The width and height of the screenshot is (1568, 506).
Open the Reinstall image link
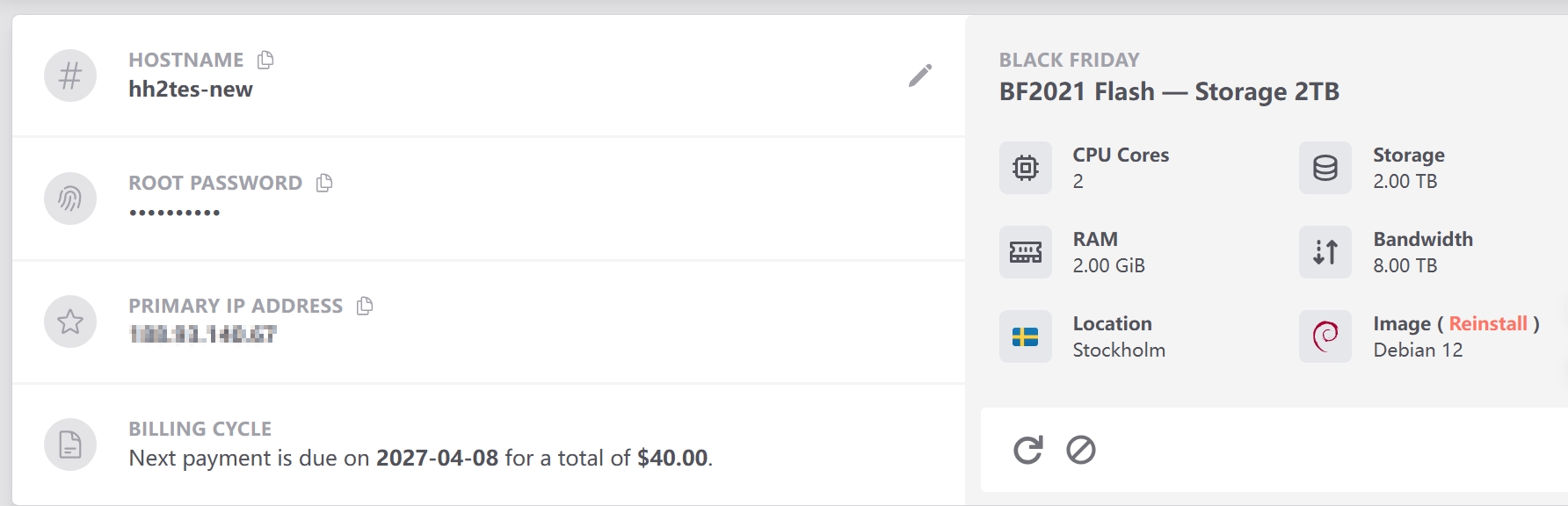click(x=1487, y=323)
